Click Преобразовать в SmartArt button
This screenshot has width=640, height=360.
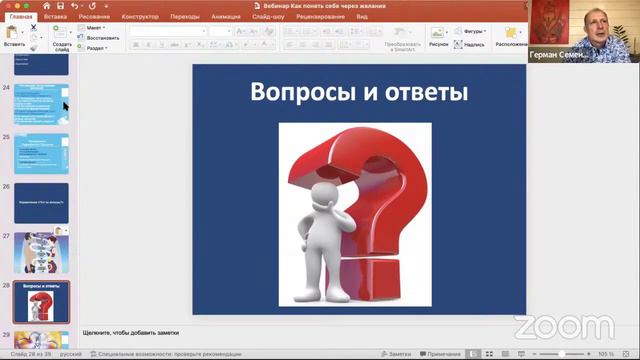(x=402, y=39)
